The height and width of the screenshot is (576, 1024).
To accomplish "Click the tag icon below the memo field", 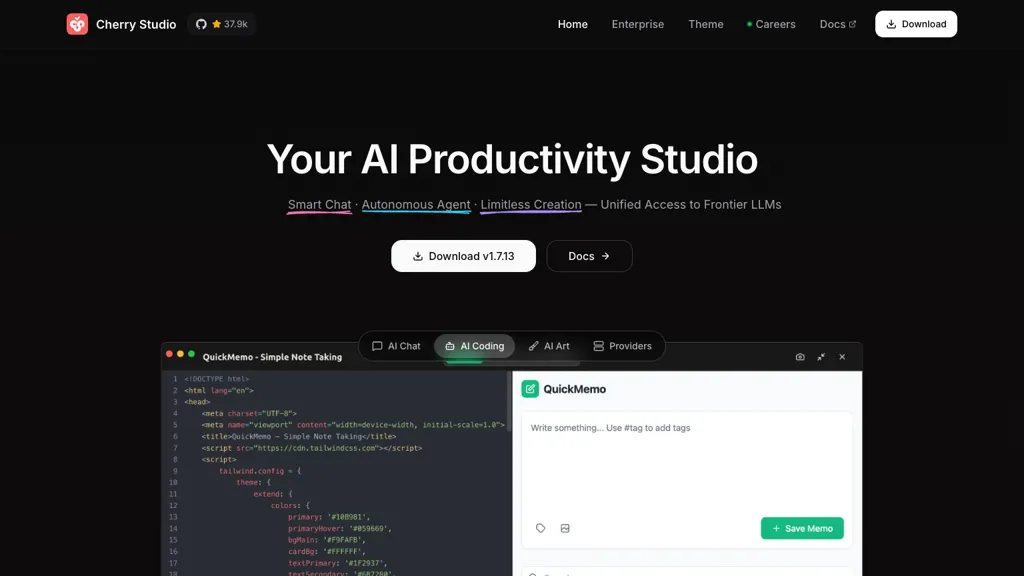I will (x=541, y=528).
